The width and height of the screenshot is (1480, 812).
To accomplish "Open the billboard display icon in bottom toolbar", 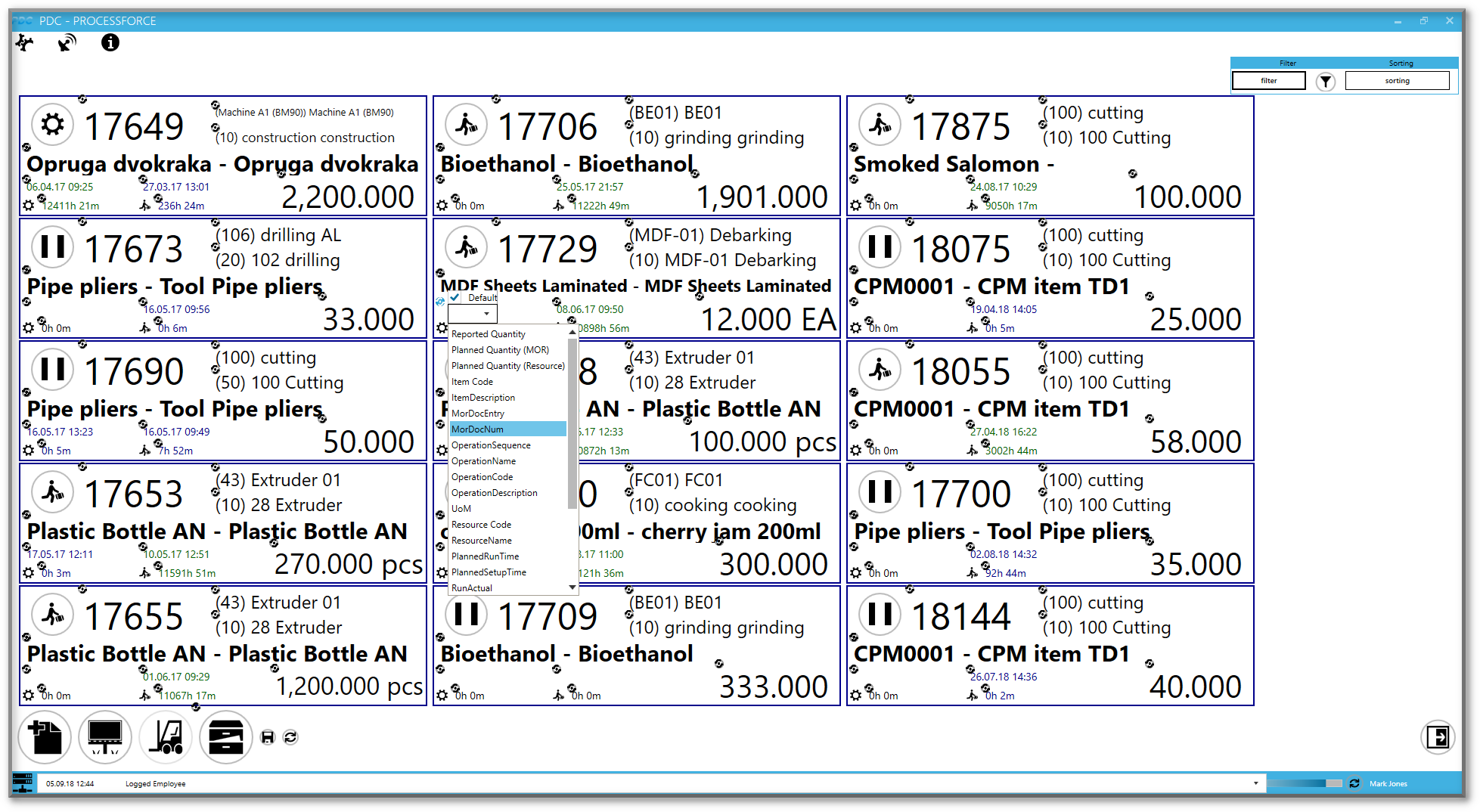I will pos(105,737).
